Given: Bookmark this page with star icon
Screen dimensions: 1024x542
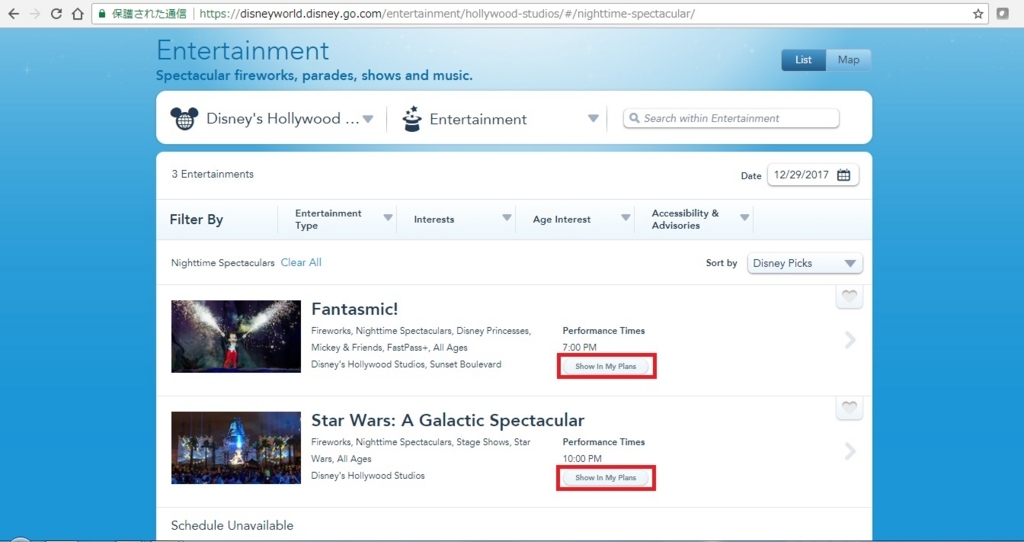Looking at the screenshot, I should point(978,14).
